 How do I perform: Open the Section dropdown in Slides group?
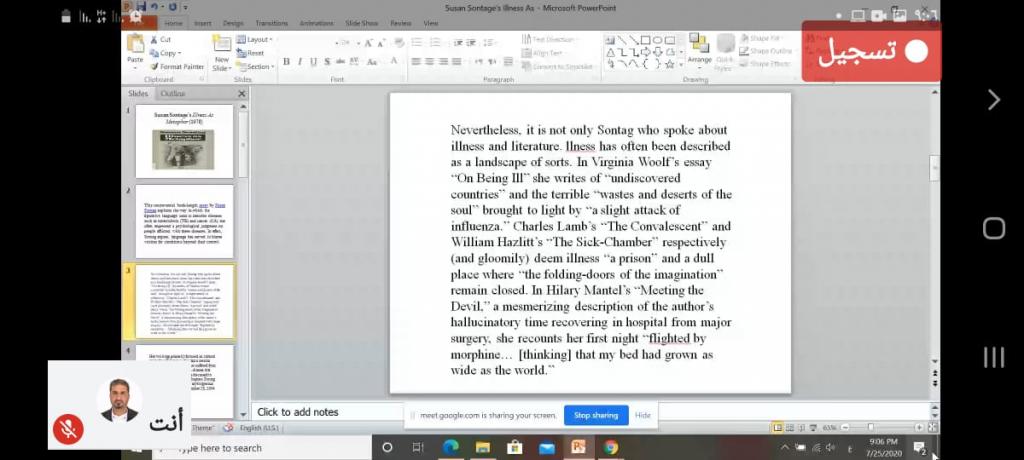point(259,67)
